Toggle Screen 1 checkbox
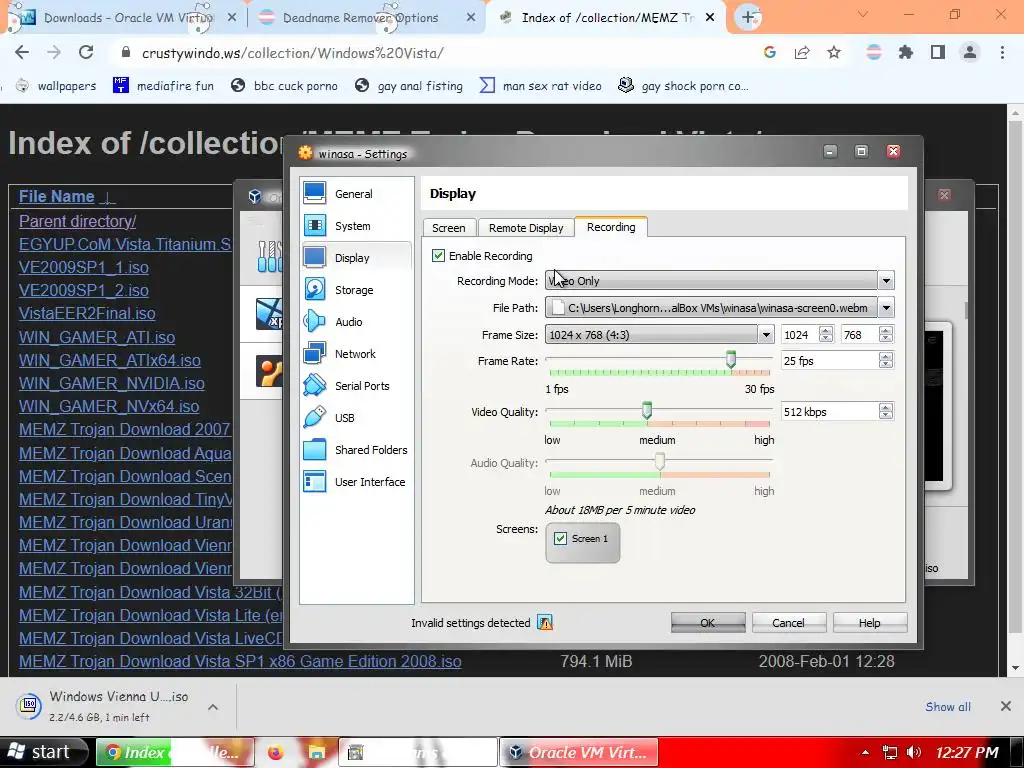Image resolution: width=1024 pixels, height=768 pixels. pyautogui.click(x=560, y=538)
